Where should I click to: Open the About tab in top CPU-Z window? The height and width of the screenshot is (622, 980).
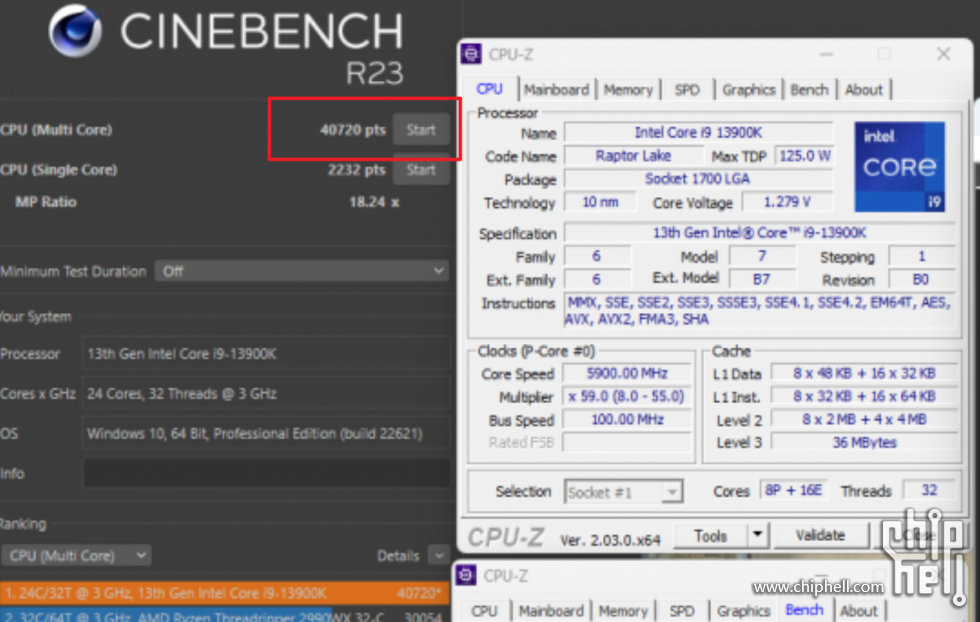pyautogui.click(x=864, y=89)
